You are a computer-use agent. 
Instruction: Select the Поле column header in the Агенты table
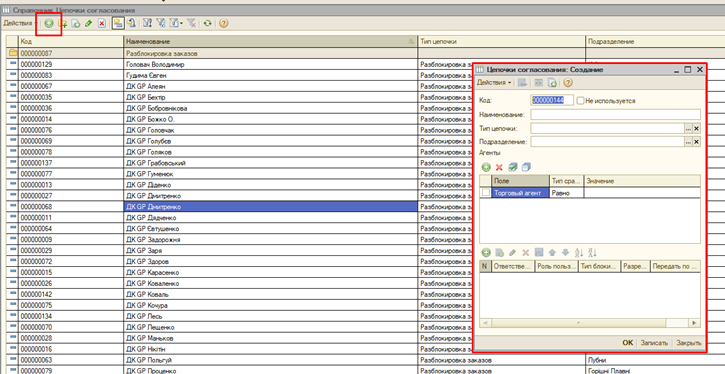(x=521, y=181)
